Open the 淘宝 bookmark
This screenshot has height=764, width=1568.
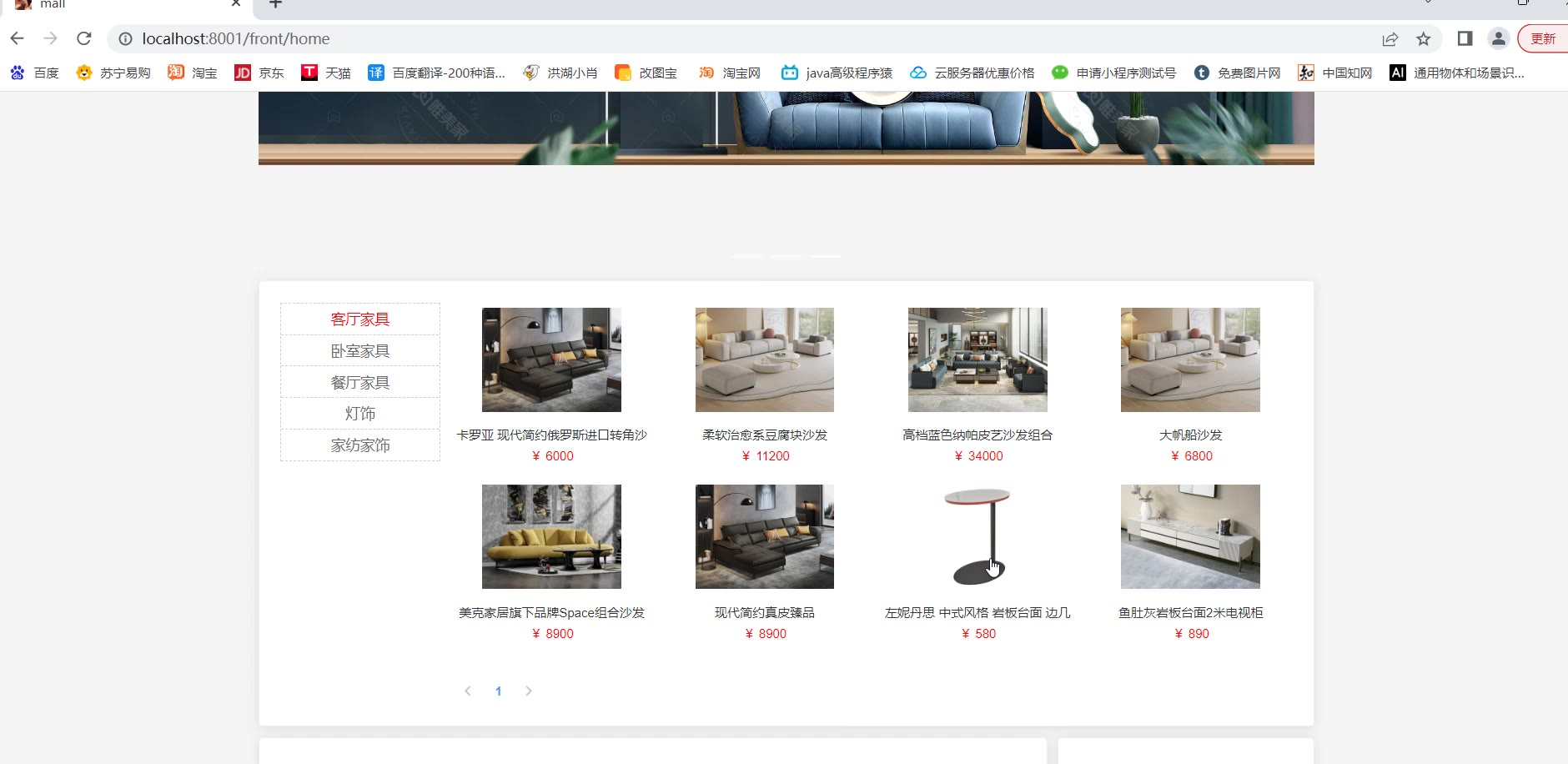193,73
